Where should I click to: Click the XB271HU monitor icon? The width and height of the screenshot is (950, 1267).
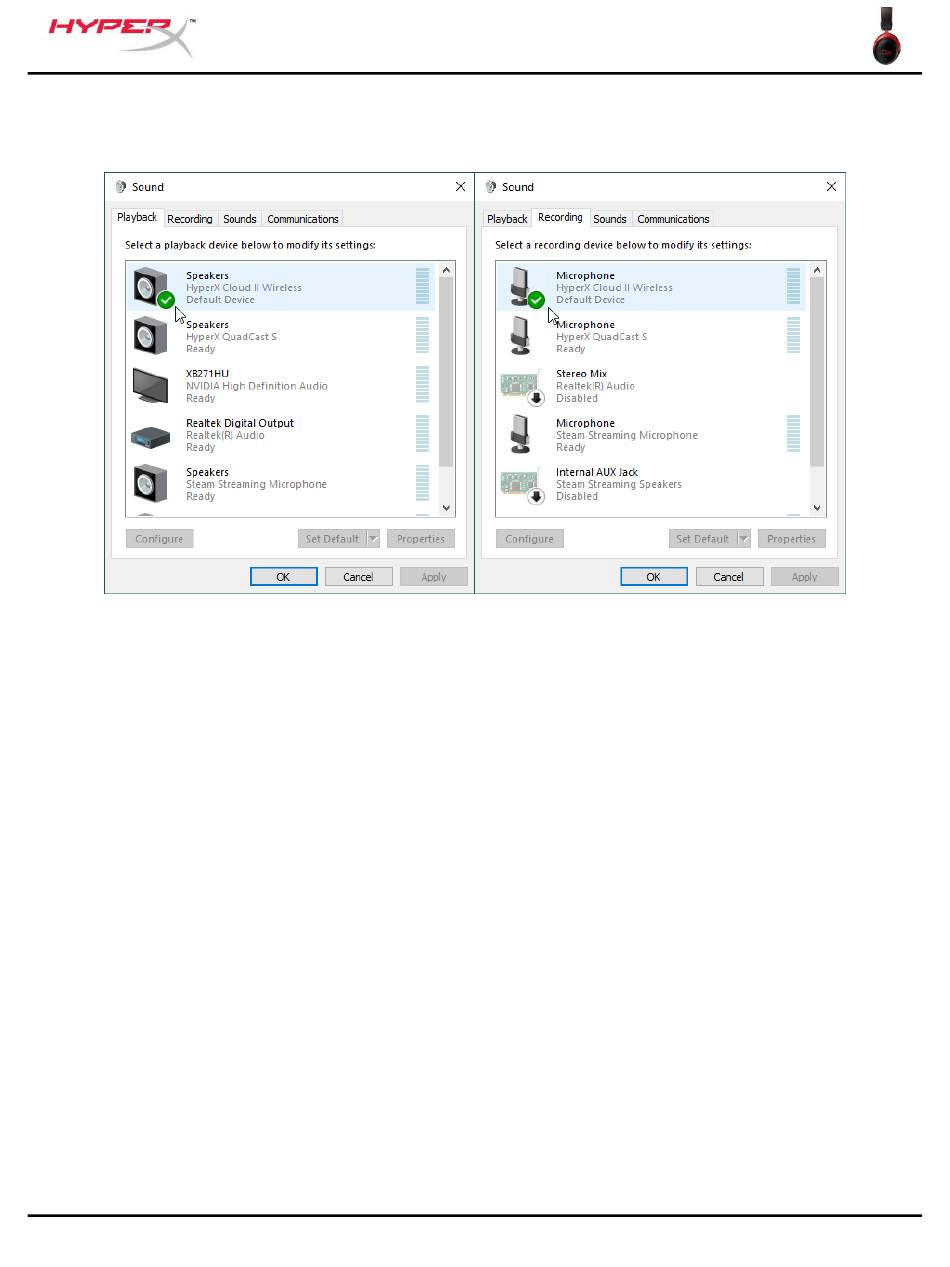[x=150, y=385]
